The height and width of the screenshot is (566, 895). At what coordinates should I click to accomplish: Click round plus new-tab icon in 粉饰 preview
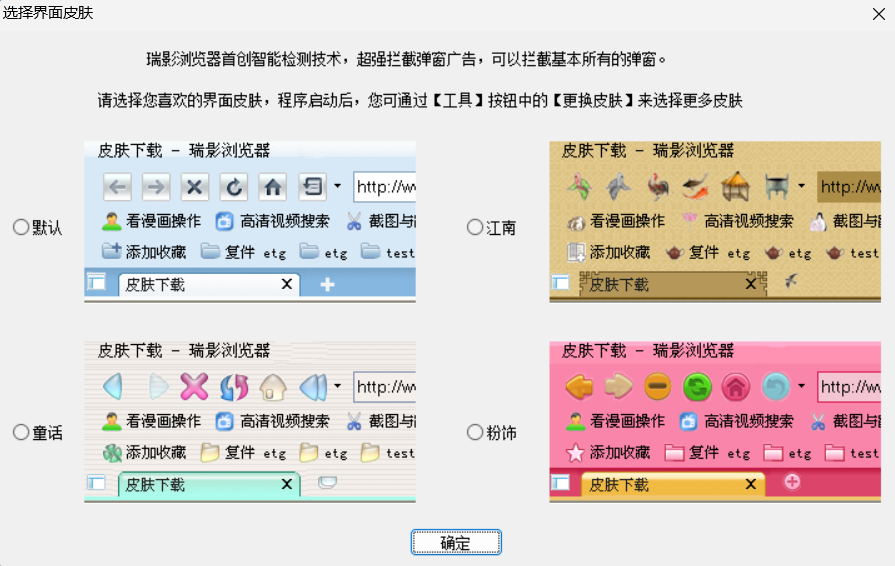pos(792,482)
